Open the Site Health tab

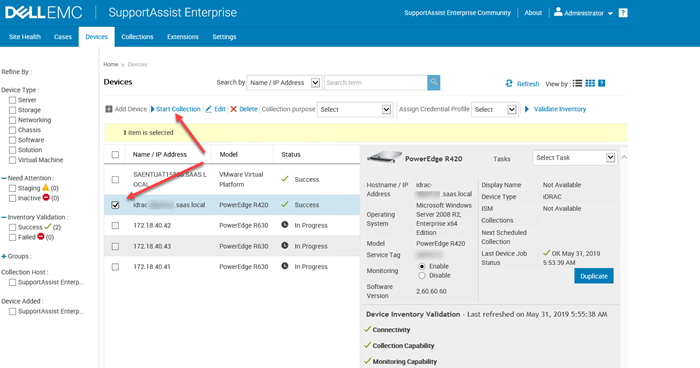25,37
